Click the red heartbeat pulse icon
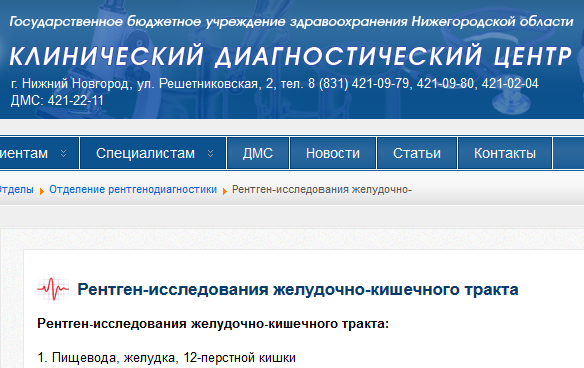Viewport: 584px width, 368px height. point(53,289)
